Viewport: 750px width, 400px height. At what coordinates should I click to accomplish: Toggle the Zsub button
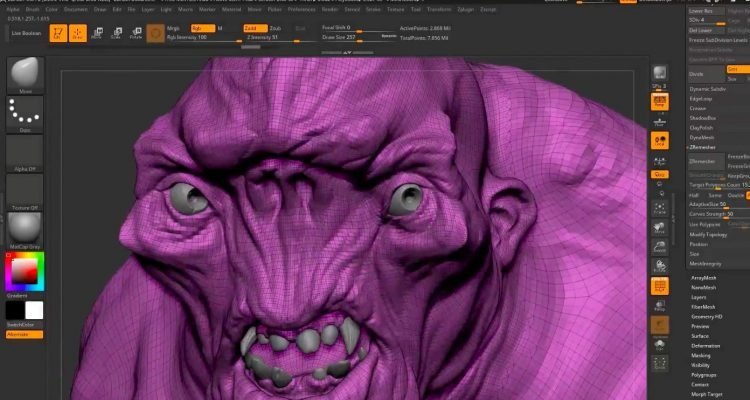pyautogui.click(x=275, y=28)
